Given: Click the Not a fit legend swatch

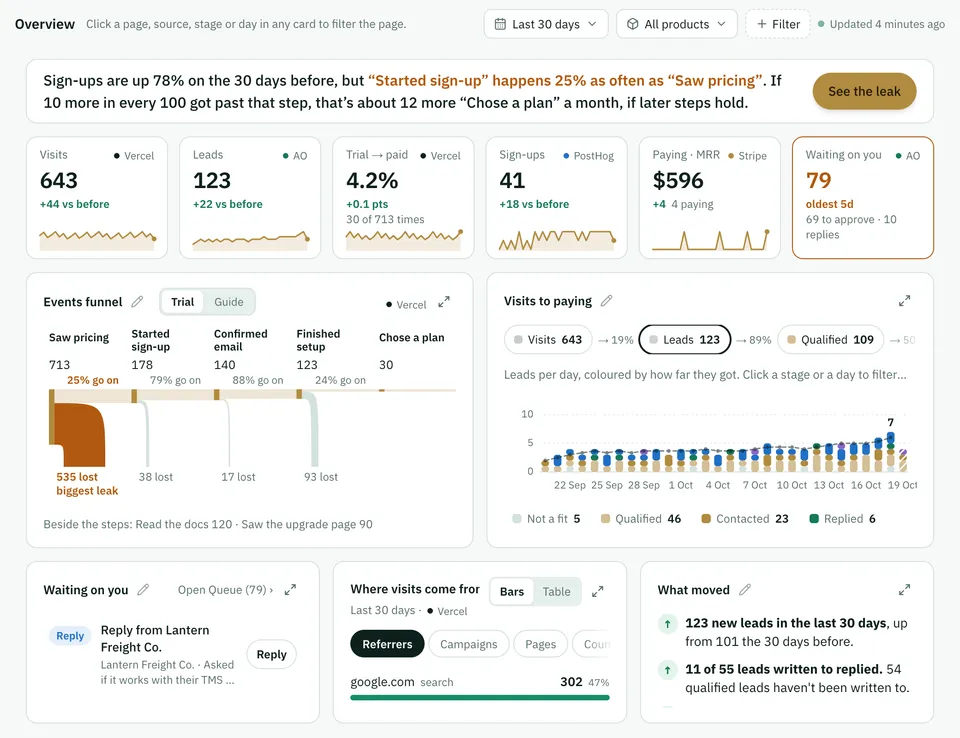Looking at the screenshot, I should coord(517,519).
